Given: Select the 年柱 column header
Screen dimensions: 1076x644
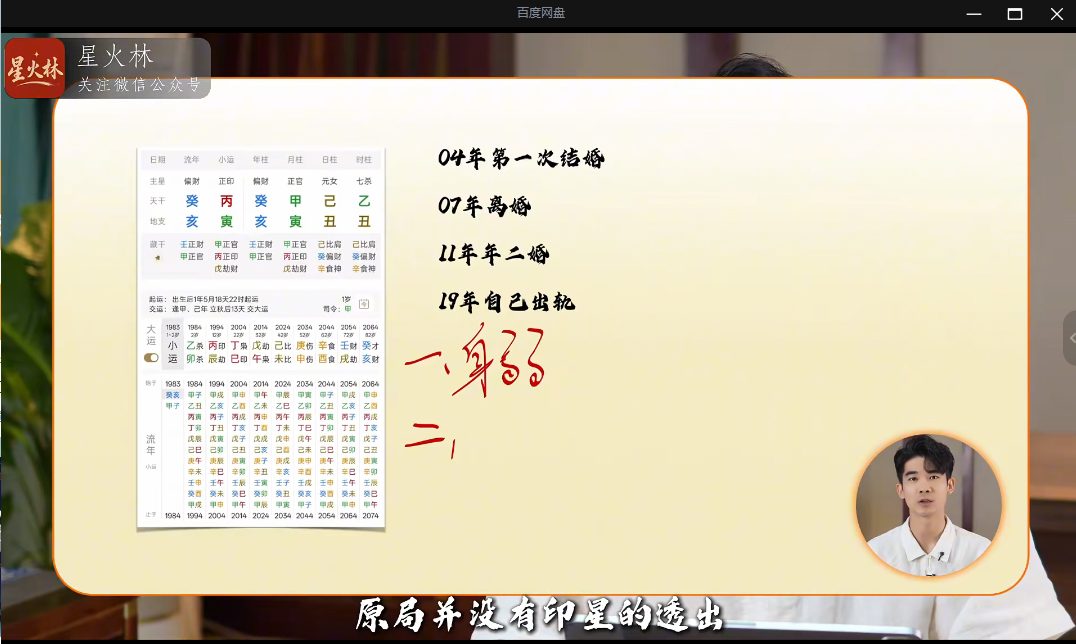Looking at the screenshot, I should click(261, 159).
